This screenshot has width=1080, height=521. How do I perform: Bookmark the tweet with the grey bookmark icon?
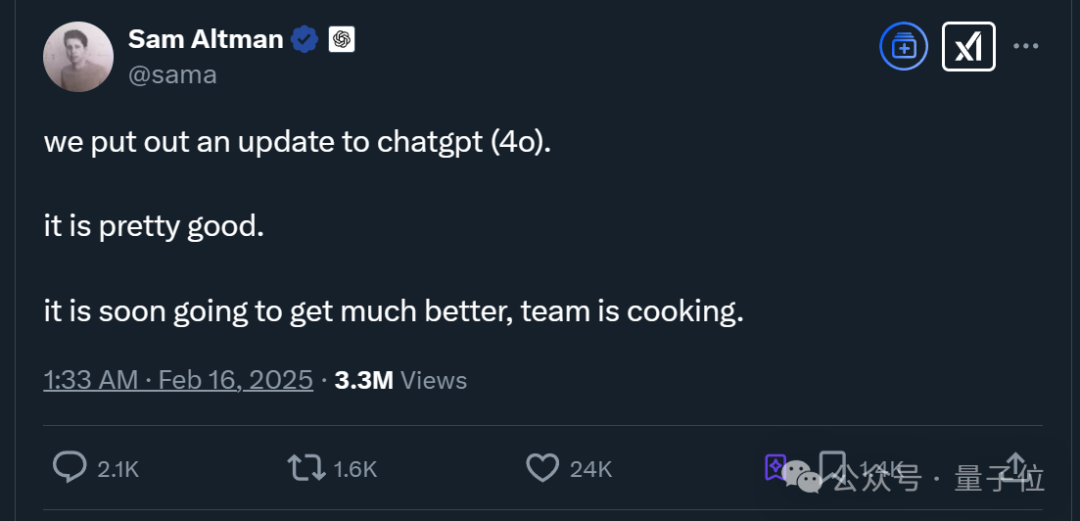pyautogui.click(x=831, y=467)
